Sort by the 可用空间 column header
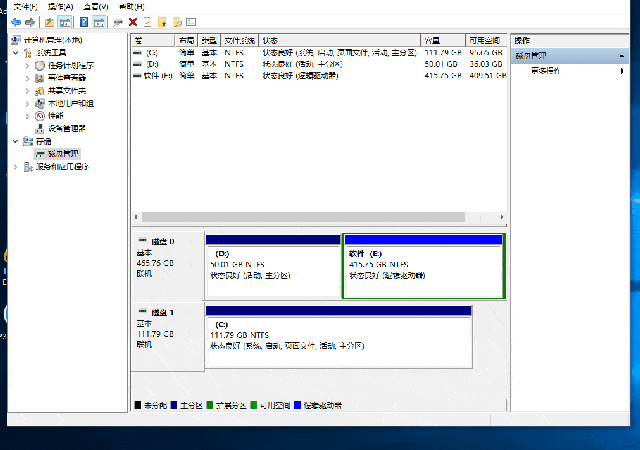 coord(486,40)
